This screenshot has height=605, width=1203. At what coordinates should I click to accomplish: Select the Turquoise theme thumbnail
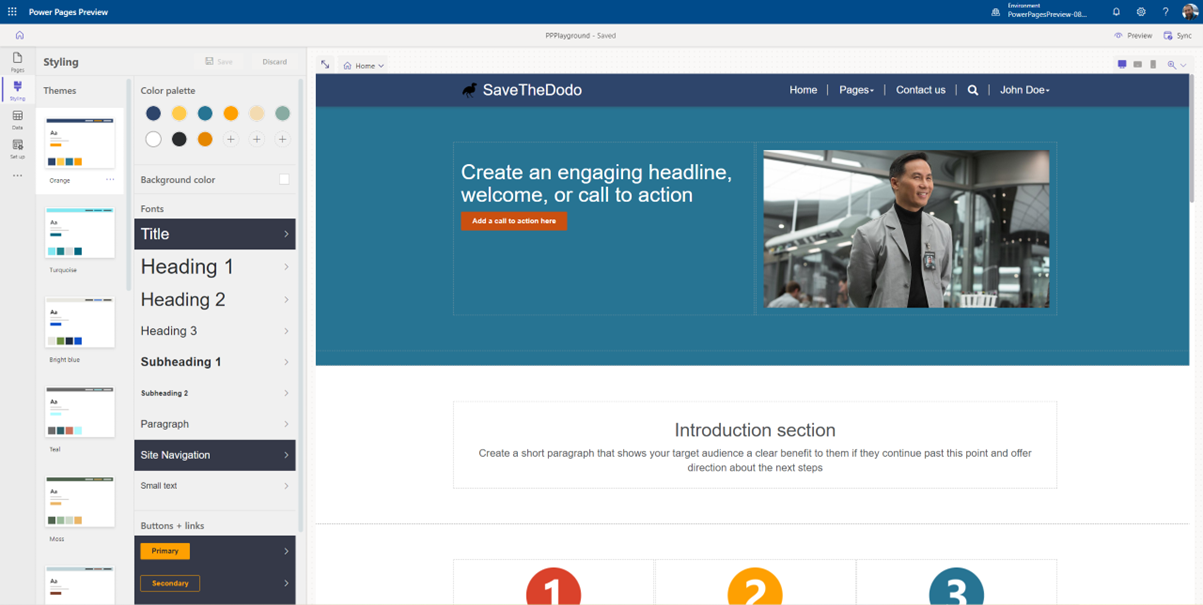tap(80, 233)
